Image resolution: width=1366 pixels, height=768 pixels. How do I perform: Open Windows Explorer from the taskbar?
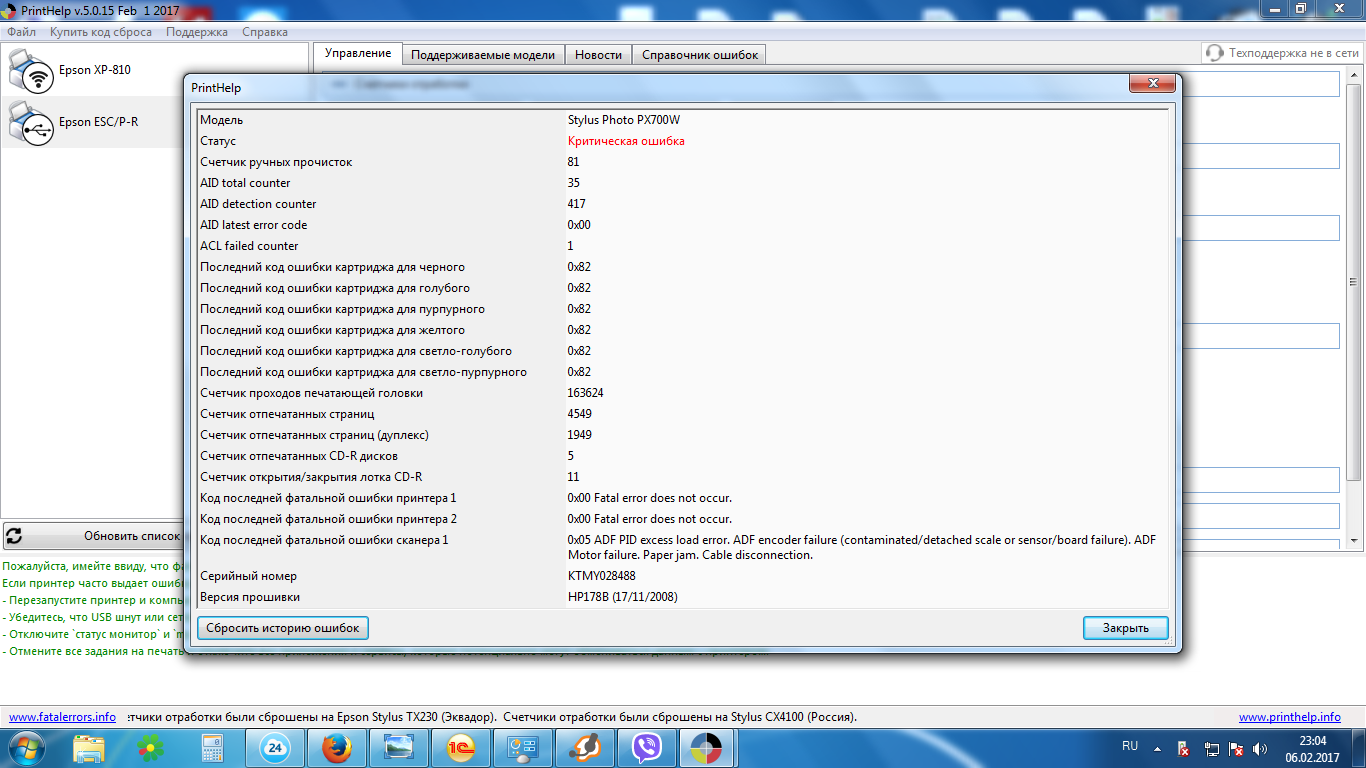(89, 747)
